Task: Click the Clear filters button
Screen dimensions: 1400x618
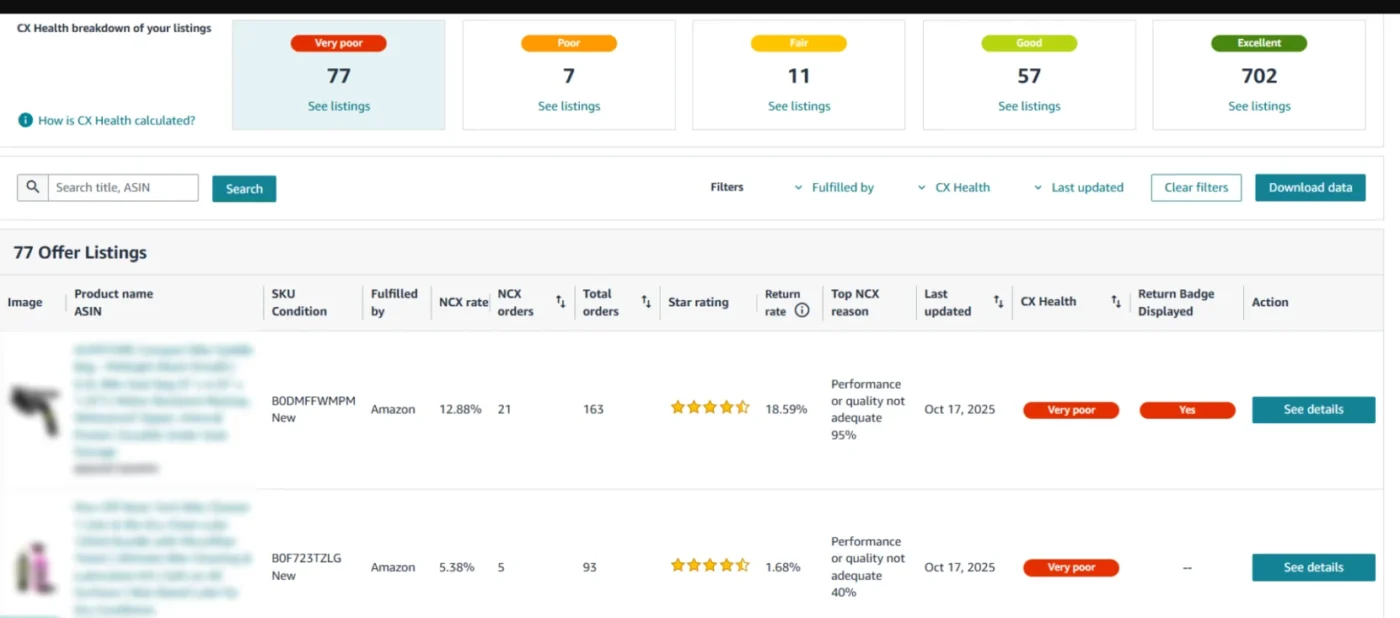Action: click(1196, 187)
